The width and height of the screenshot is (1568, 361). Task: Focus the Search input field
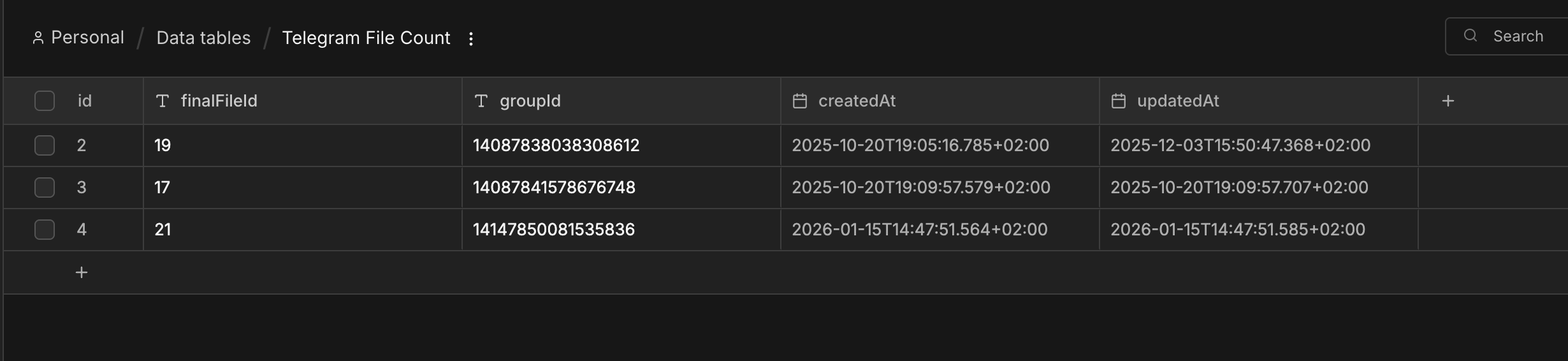[1523, 36]
